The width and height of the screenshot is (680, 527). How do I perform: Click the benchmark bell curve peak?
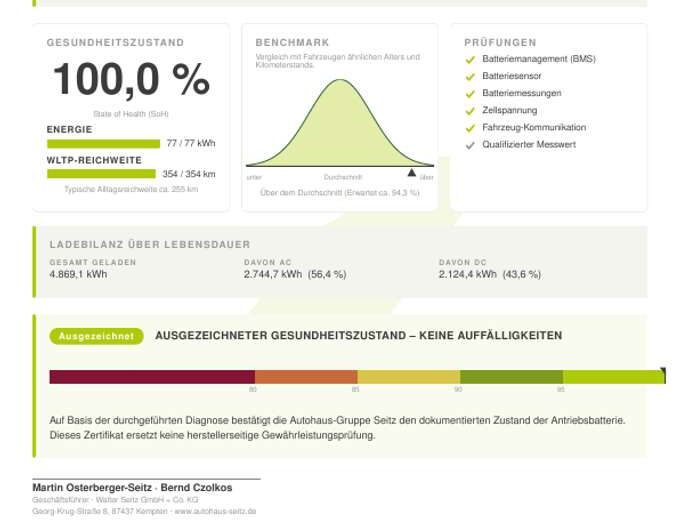[x=340, y=80]
